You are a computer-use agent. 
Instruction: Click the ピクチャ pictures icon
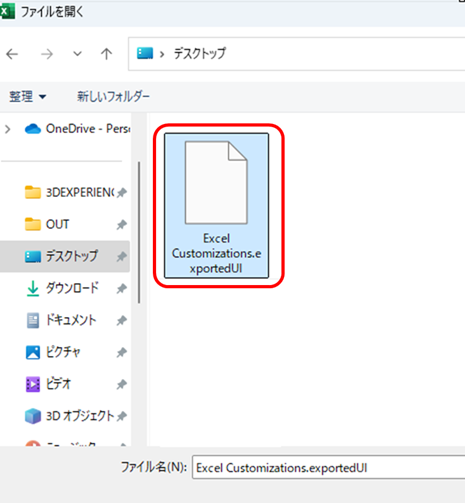[33, 352]
